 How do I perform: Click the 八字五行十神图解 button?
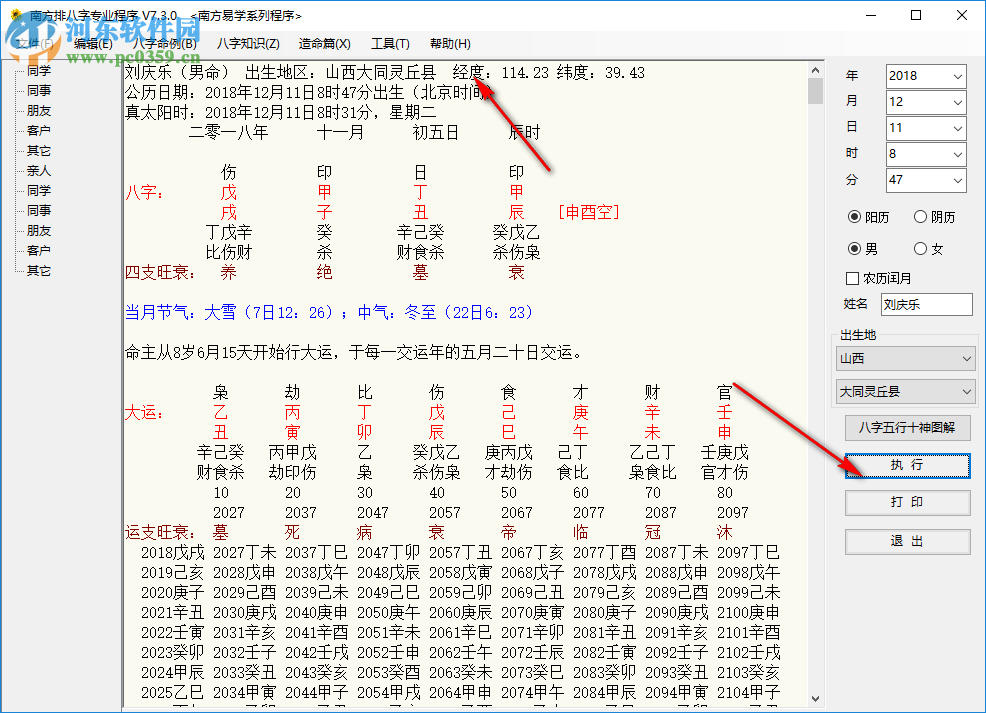(x=907, y=428)
